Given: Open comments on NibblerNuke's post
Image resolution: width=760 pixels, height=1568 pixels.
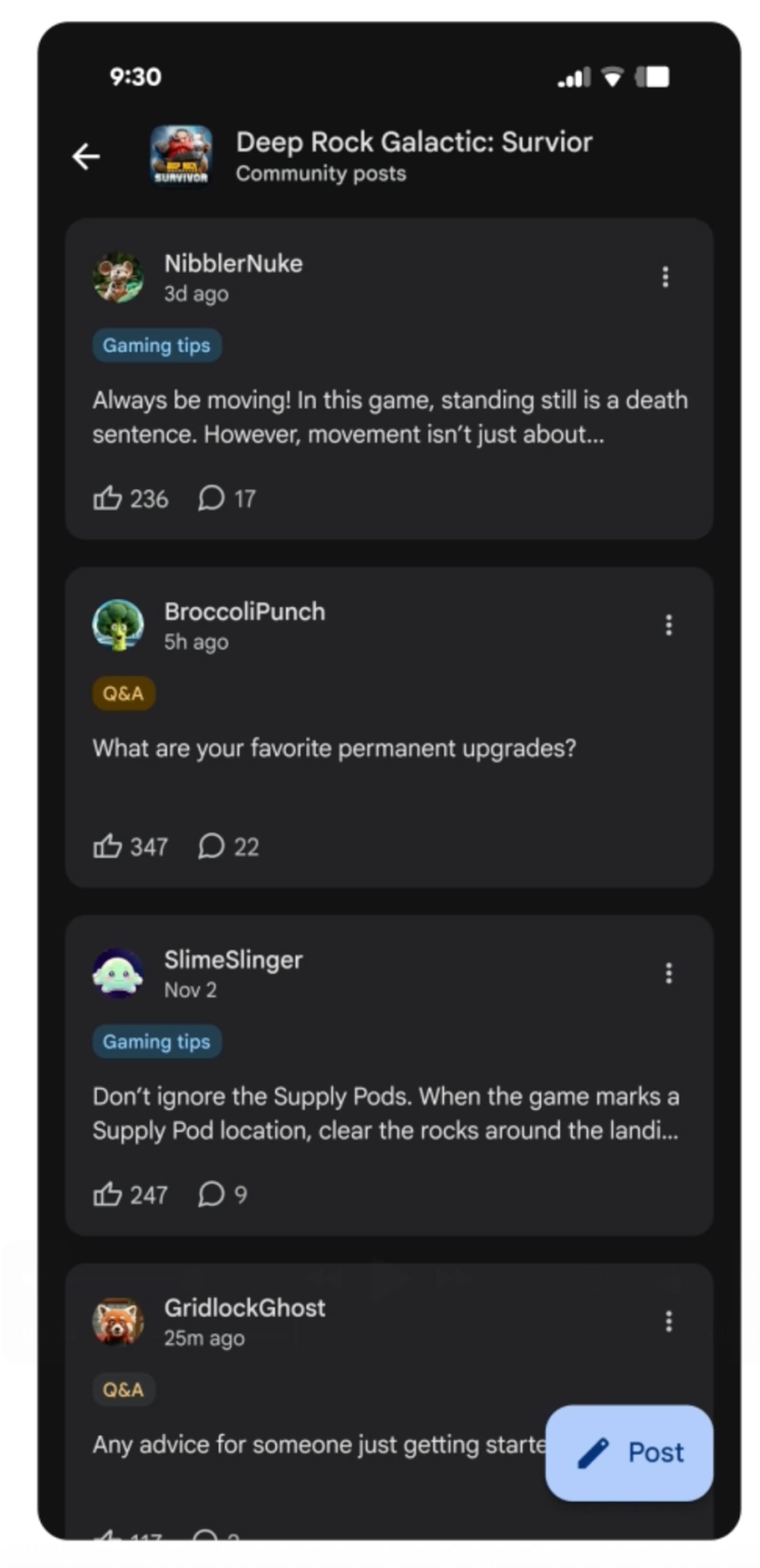Looking at the screenshot, I should (211, 498).
